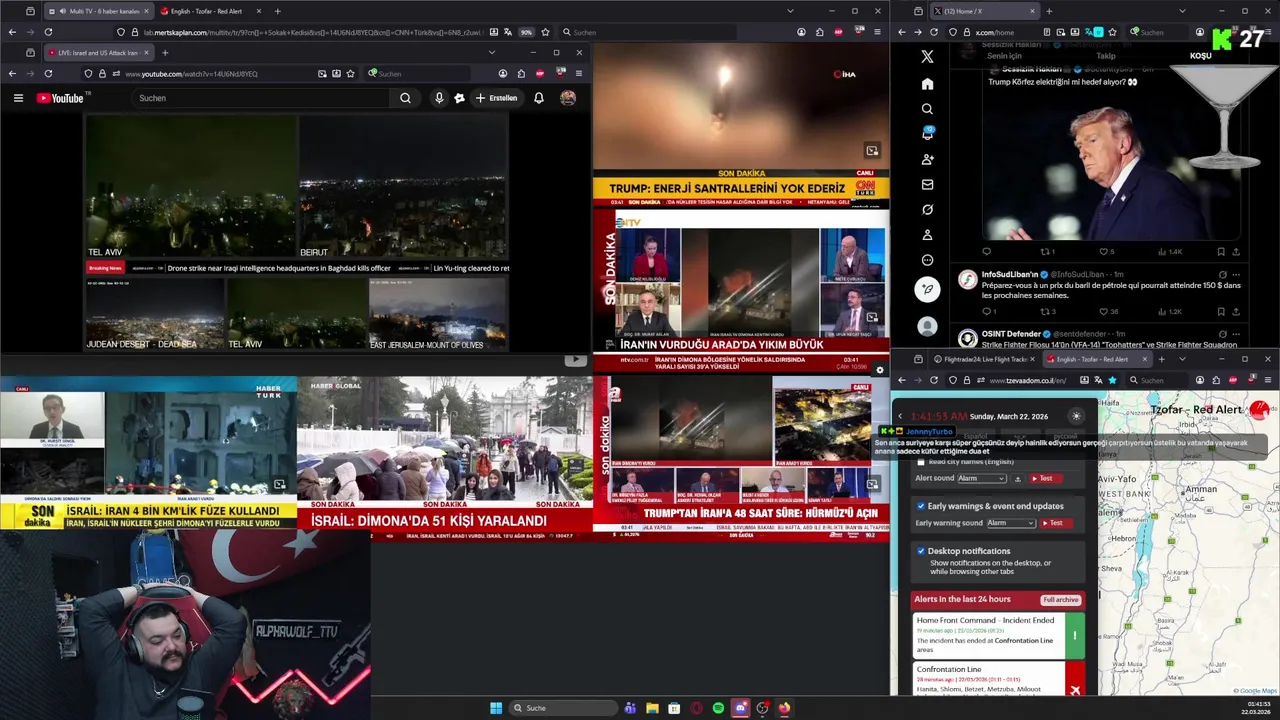The width and height of the screenshot is (1280, 720).
Task: Open X profile person icon
Action: coord(927,235)
